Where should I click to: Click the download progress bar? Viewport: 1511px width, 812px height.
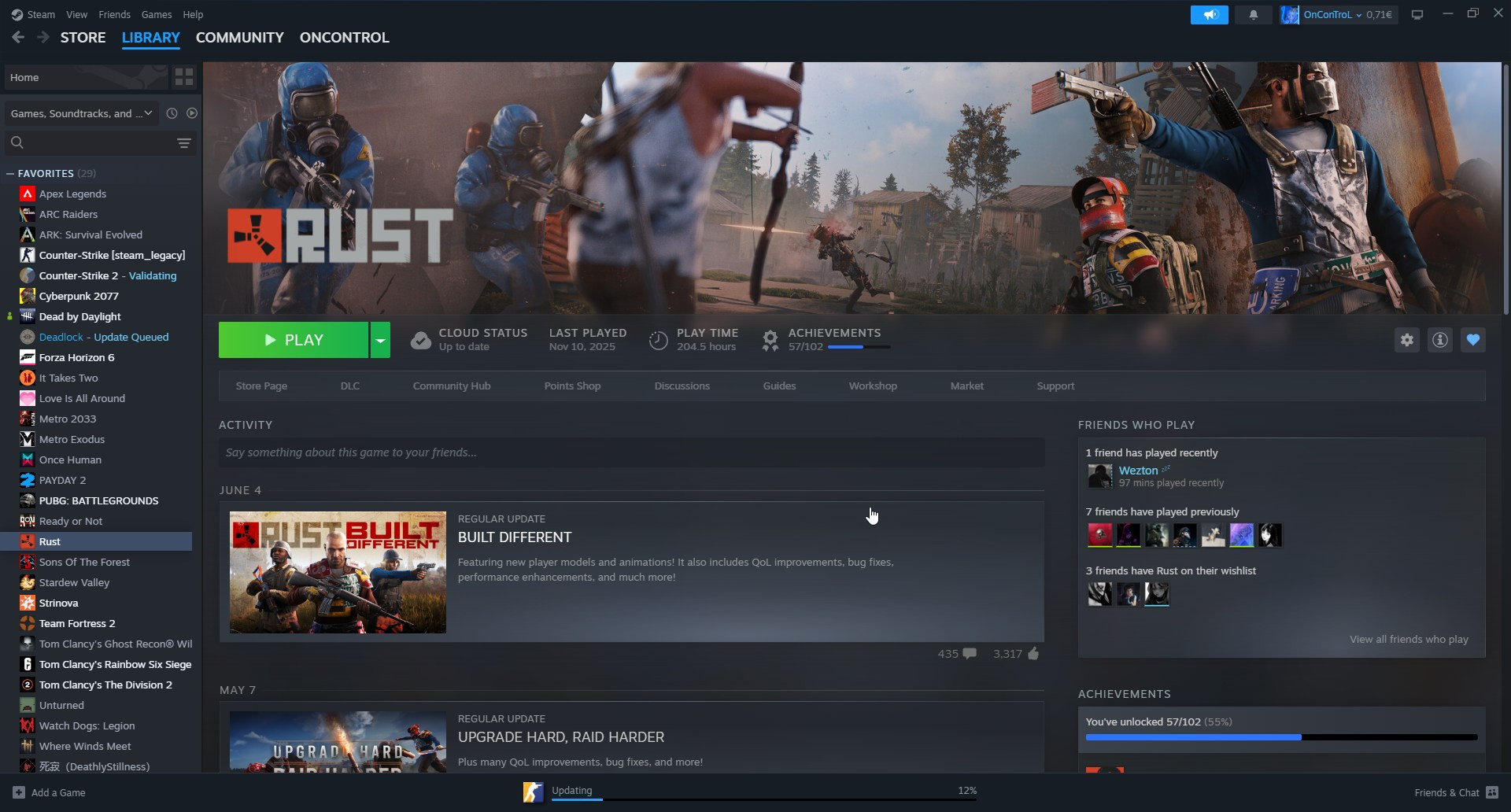pyautogui.click(x=764, y=799)
